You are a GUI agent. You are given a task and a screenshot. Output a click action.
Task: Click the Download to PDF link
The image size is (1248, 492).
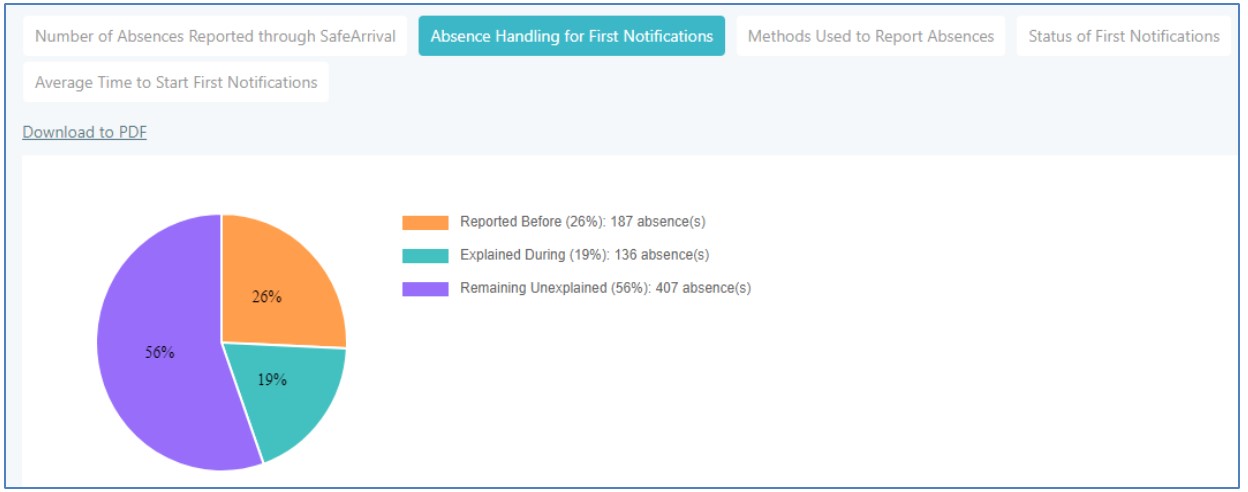pyautogui.click(x=85, y=132)
